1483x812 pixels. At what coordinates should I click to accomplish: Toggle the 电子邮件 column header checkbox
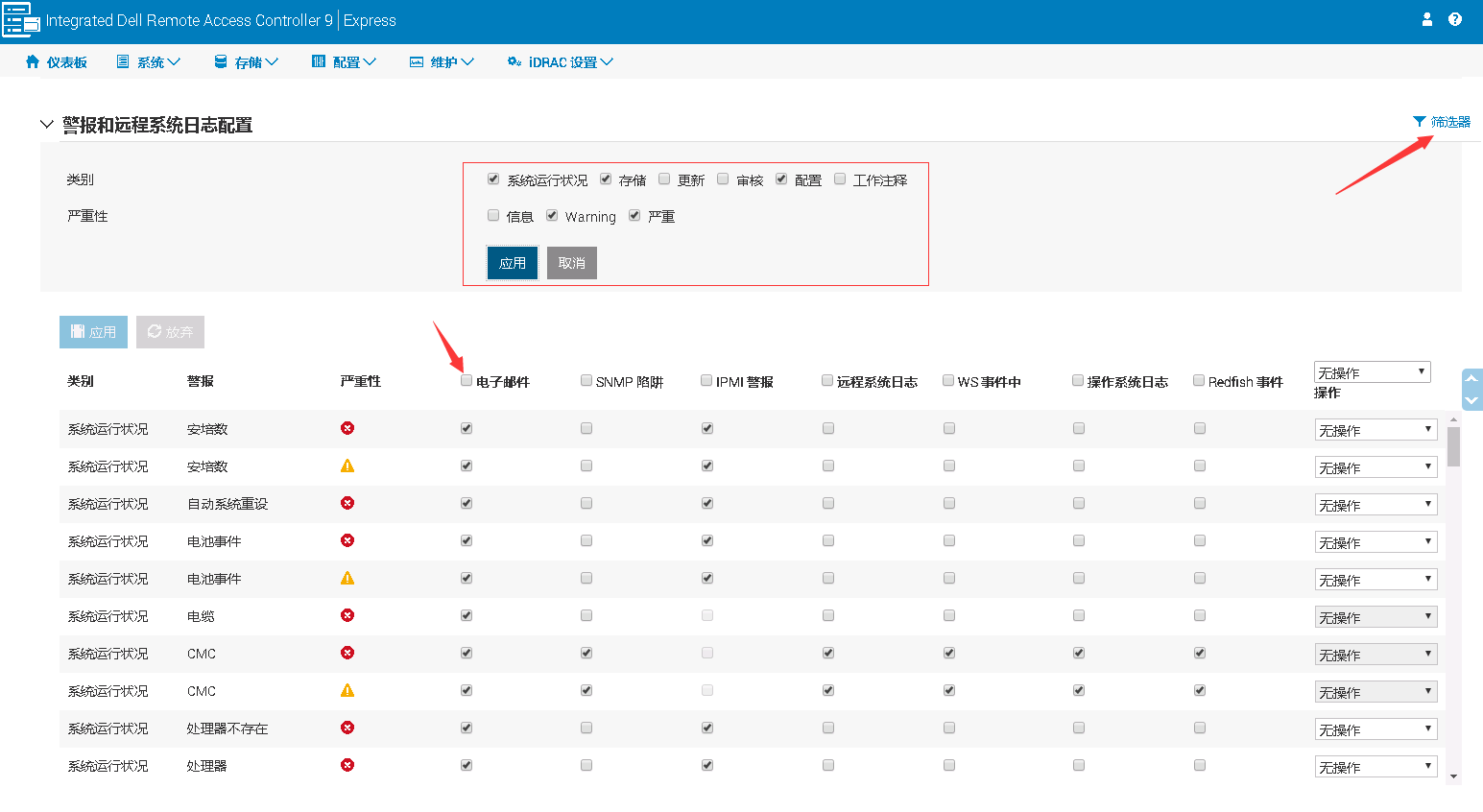point(466,380)
